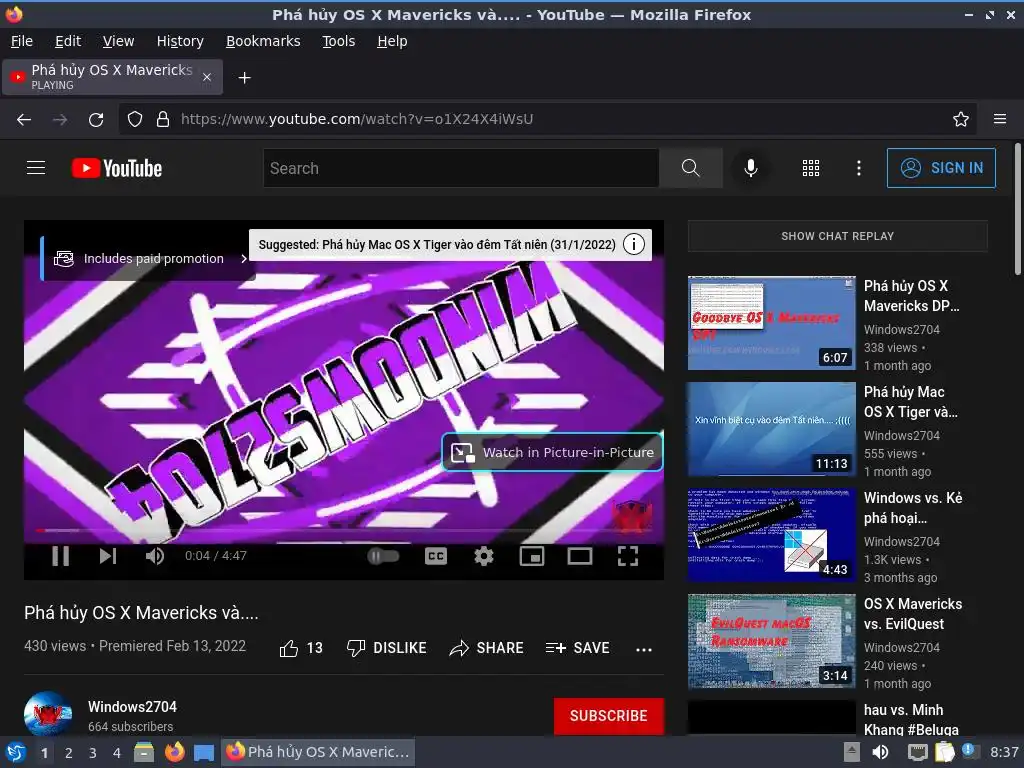
Task: Open Phá hủy OS X Mavericks DP thumbnail
Action: 771,323
